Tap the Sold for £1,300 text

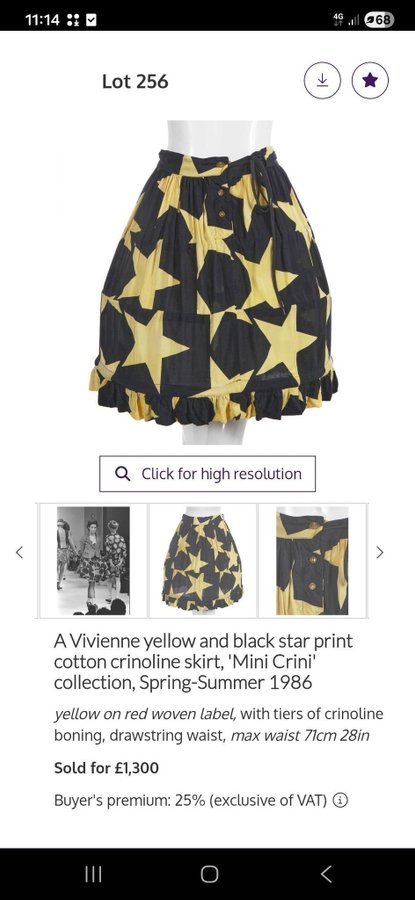click(x=106, y=767)
